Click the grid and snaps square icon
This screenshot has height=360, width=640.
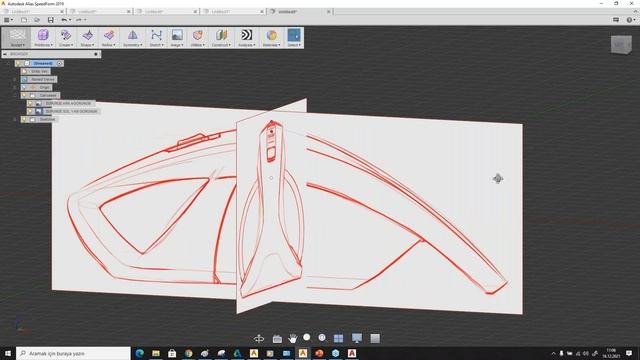pyautogui.click(x=375, y=338)
